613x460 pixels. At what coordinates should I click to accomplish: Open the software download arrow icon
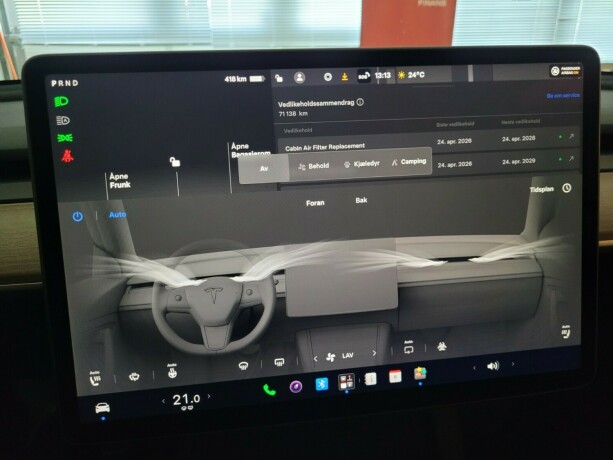tap(344, 77)
